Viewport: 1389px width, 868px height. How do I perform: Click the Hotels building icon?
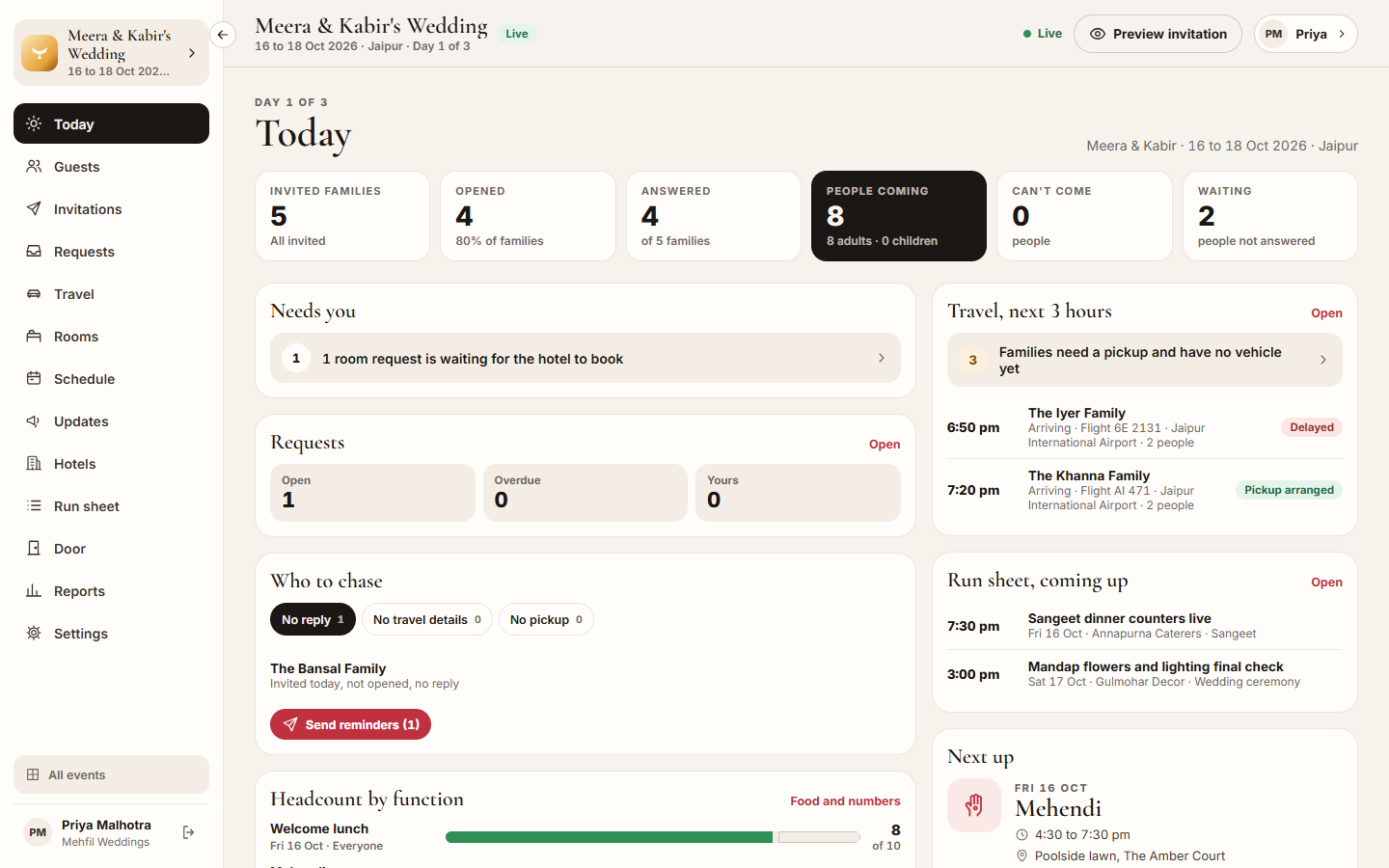(x=34, y=463)
